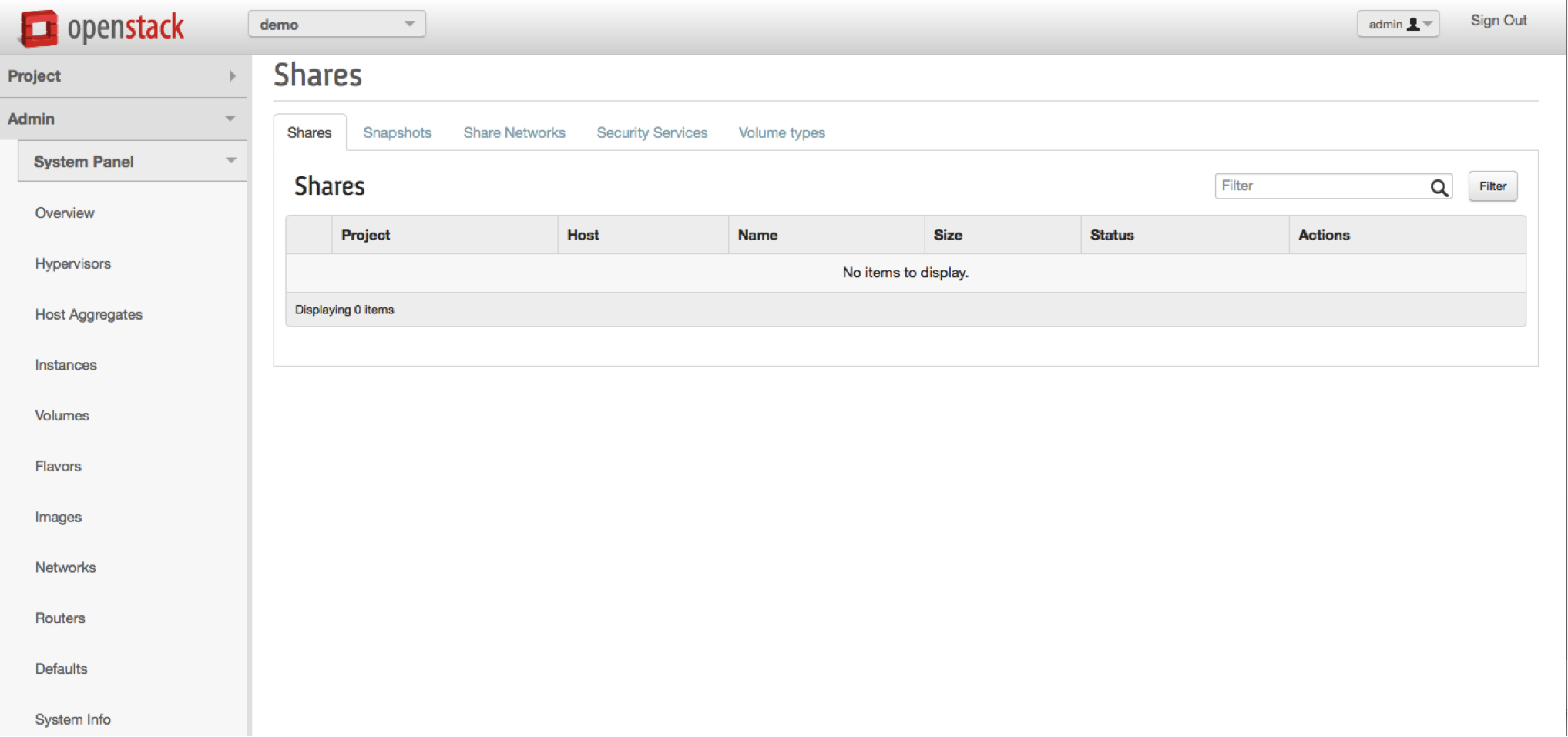The width and height of the screenshot is (1568, 737).
Task: Open Defaults in the sidebar
Action: point(61,668)
